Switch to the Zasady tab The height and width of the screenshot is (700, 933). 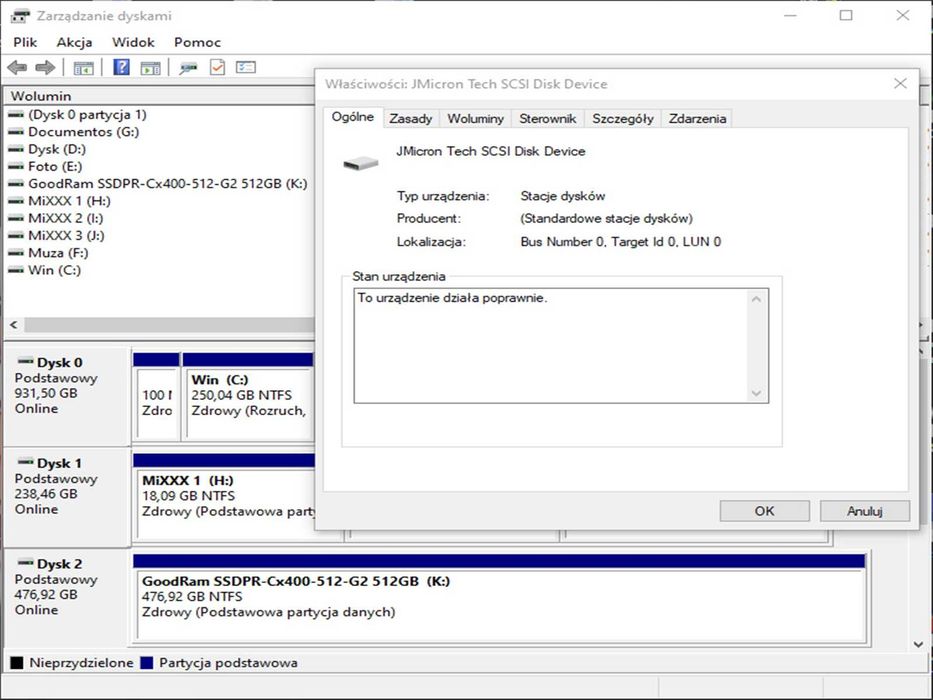tap(411, 118)
